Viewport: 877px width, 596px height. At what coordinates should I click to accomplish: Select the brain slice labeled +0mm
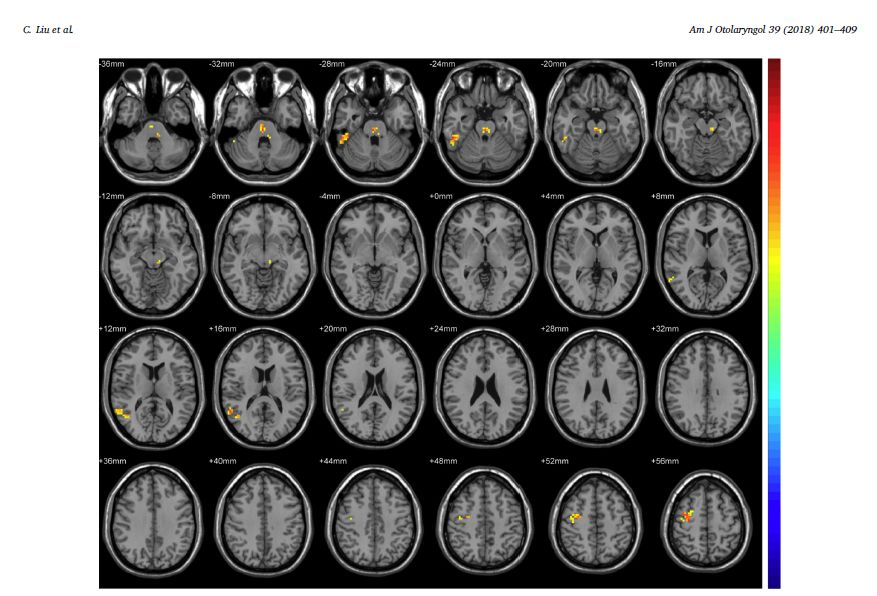pyautogui.click(x=485, y=256)
